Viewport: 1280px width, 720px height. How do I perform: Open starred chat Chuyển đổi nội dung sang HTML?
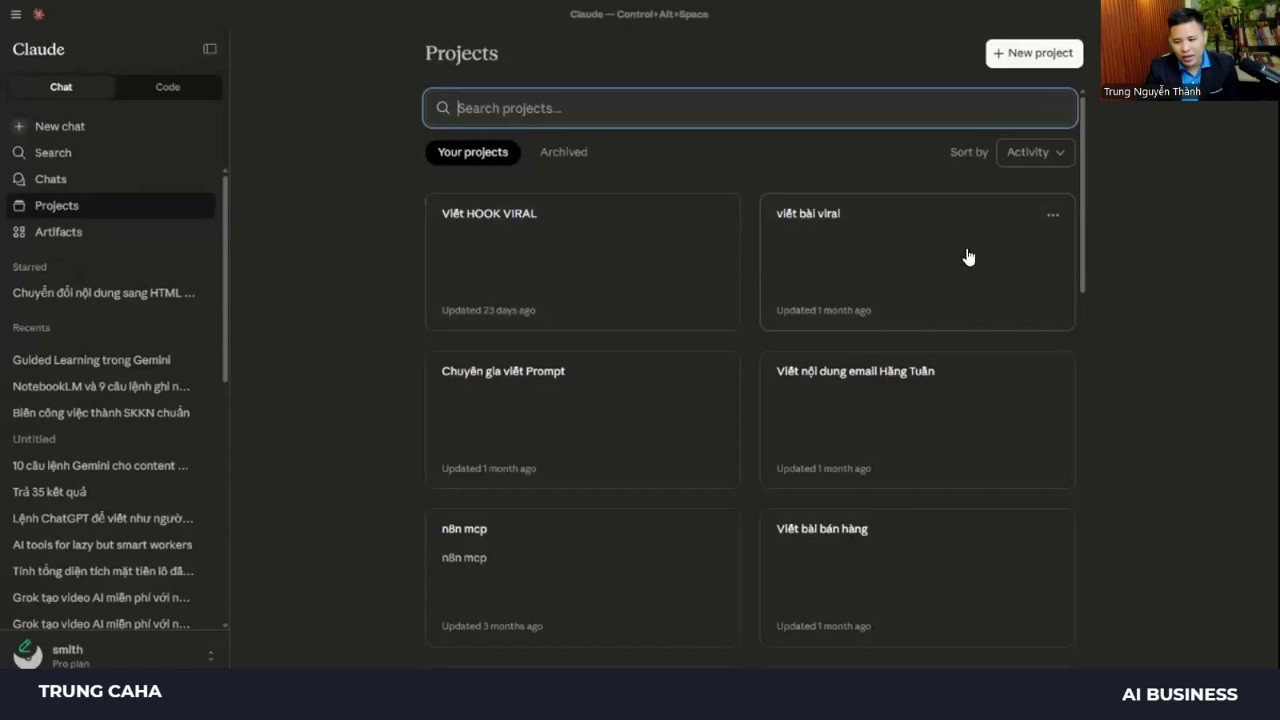click(104, 293)
